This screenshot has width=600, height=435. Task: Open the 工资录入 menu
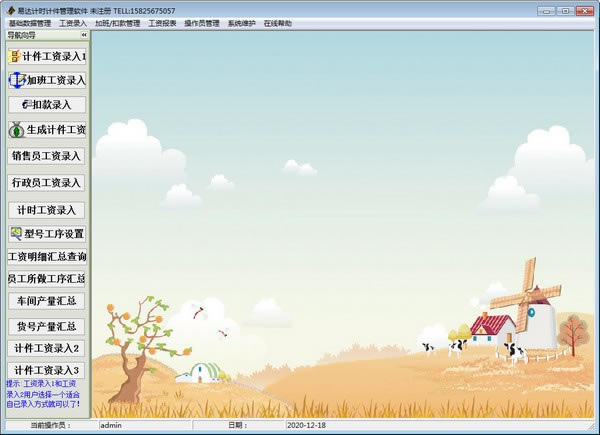click(73, 22)
